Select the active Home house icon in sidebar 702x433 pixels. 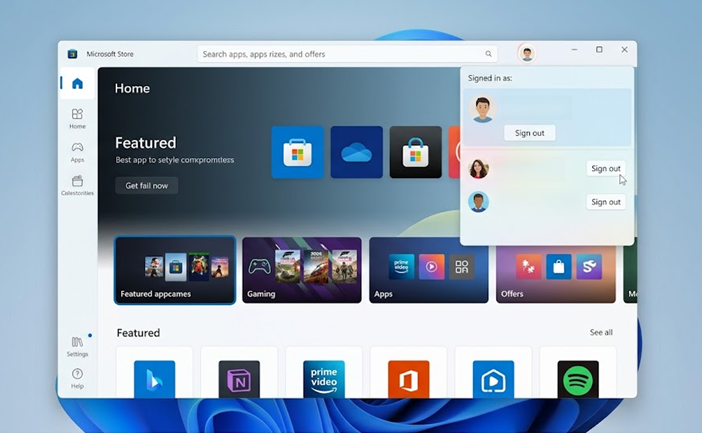[x=77, y=83]
